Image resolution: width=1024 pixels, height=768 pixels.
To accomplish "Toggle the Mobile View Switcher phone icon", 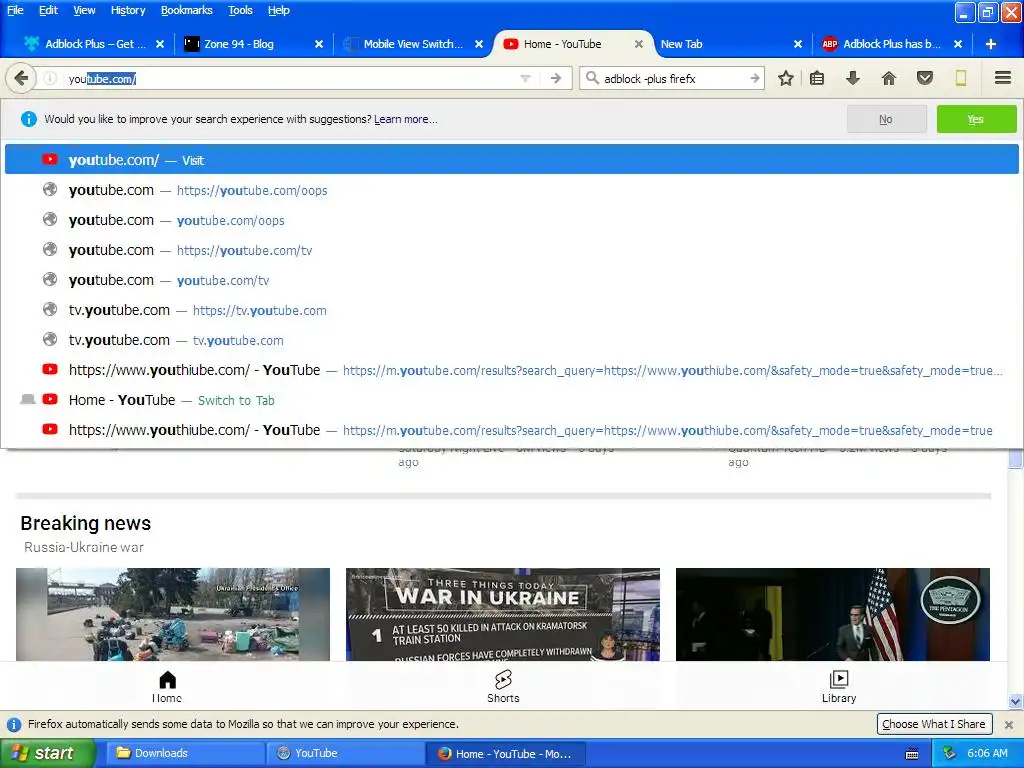I will [961, 78].
